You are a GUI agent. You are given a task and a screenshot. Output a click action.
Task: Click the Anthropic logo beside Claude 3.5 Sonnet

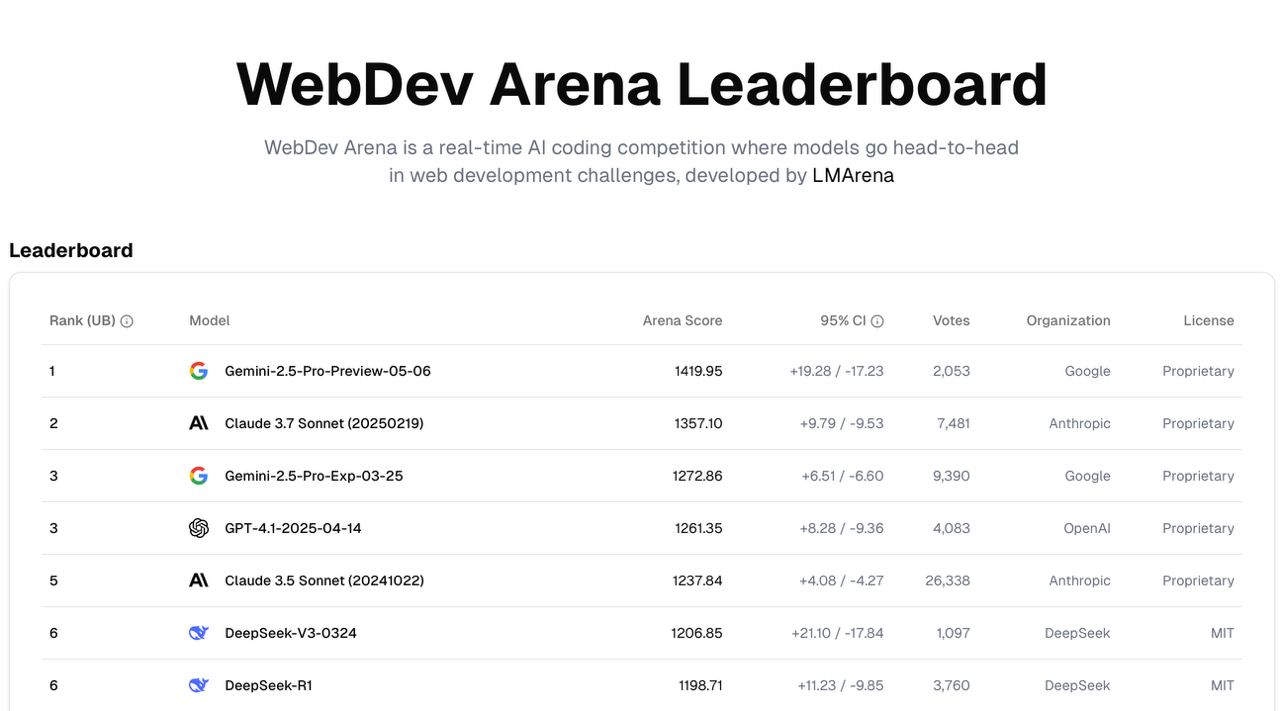199,580
